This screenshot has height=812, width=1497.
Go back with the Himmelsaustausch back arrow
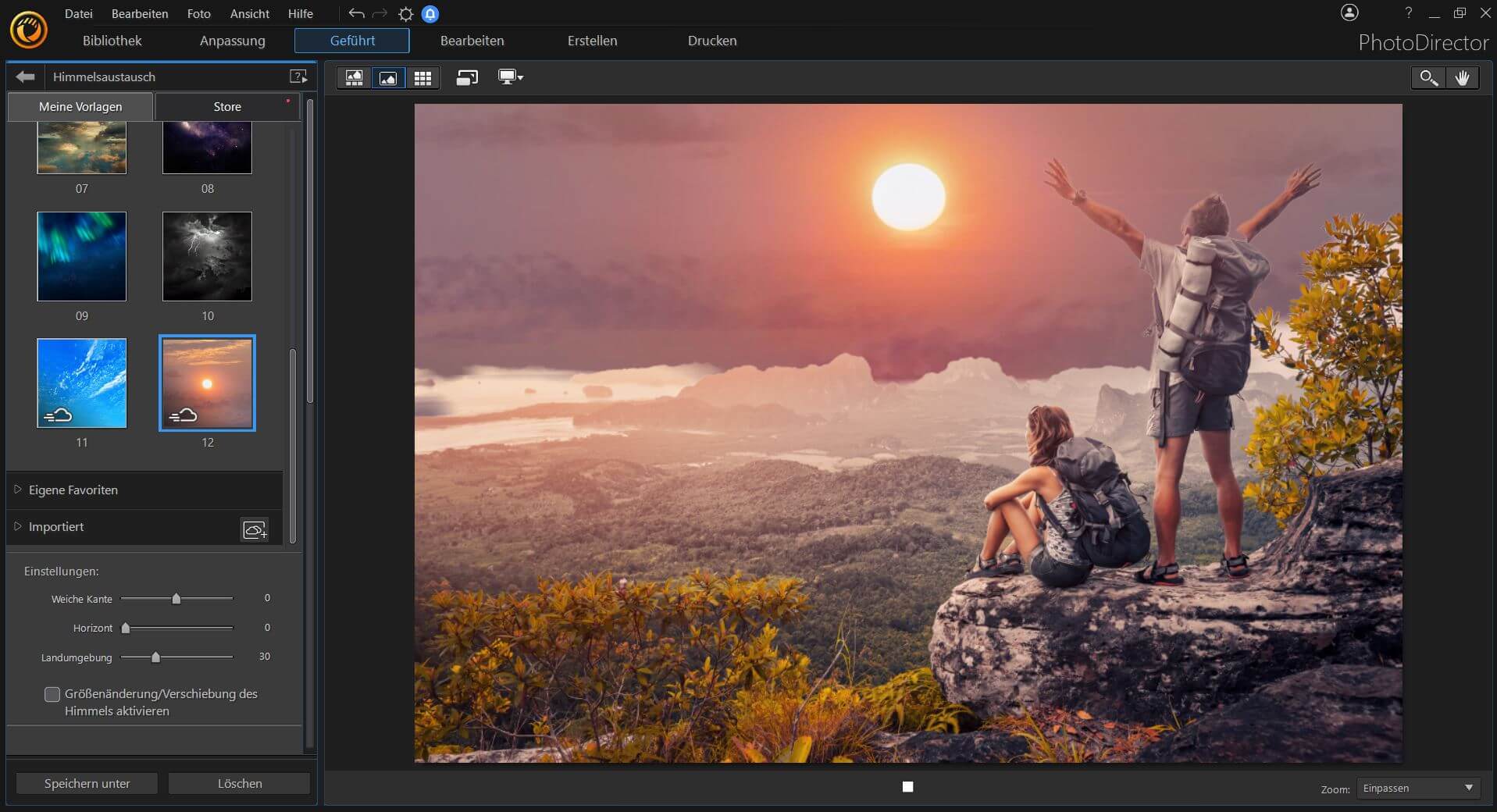coord(25,77)
